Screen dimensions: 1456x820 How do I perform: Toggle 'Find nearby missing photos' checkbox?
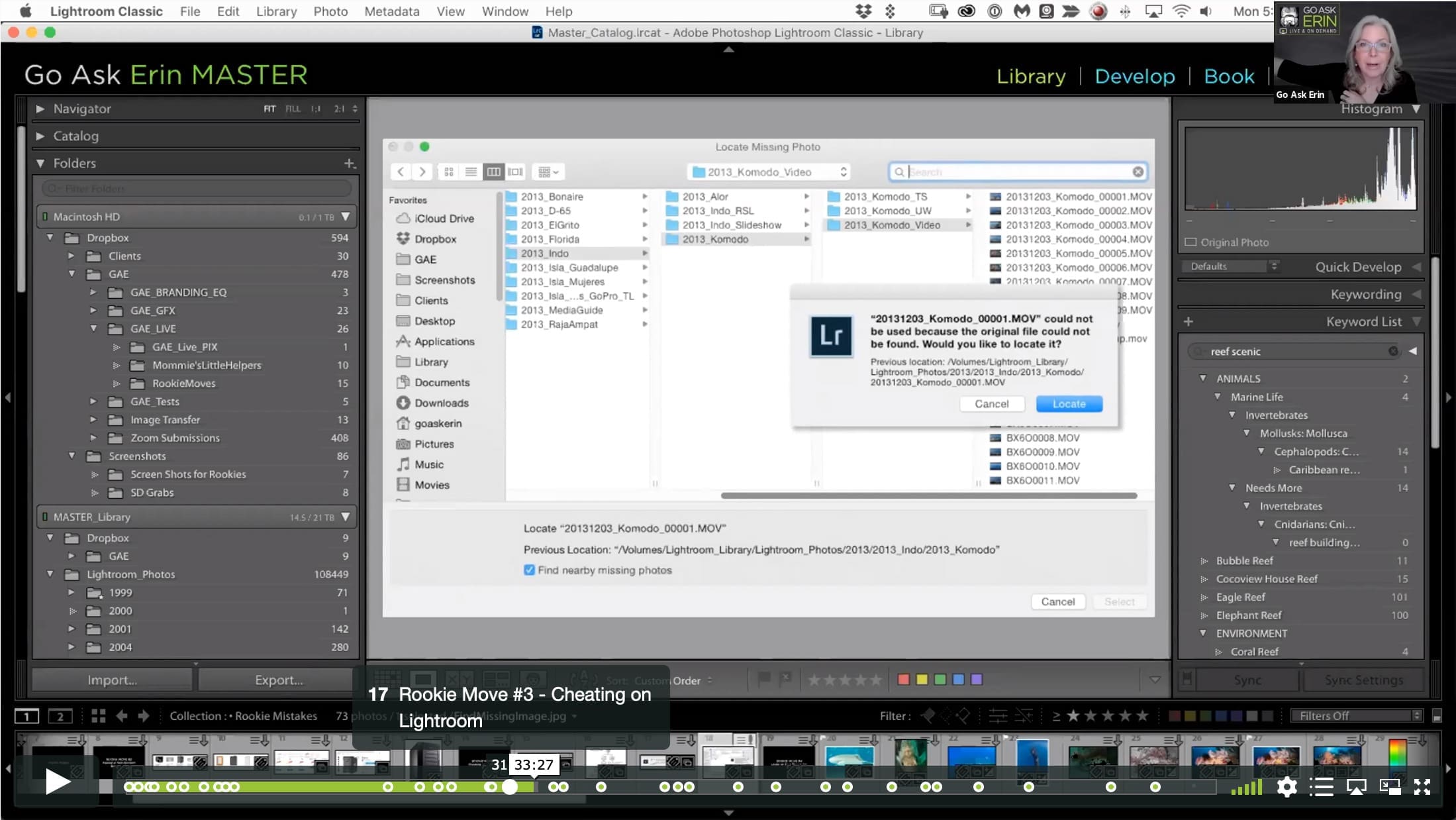(x=529, y=570)
